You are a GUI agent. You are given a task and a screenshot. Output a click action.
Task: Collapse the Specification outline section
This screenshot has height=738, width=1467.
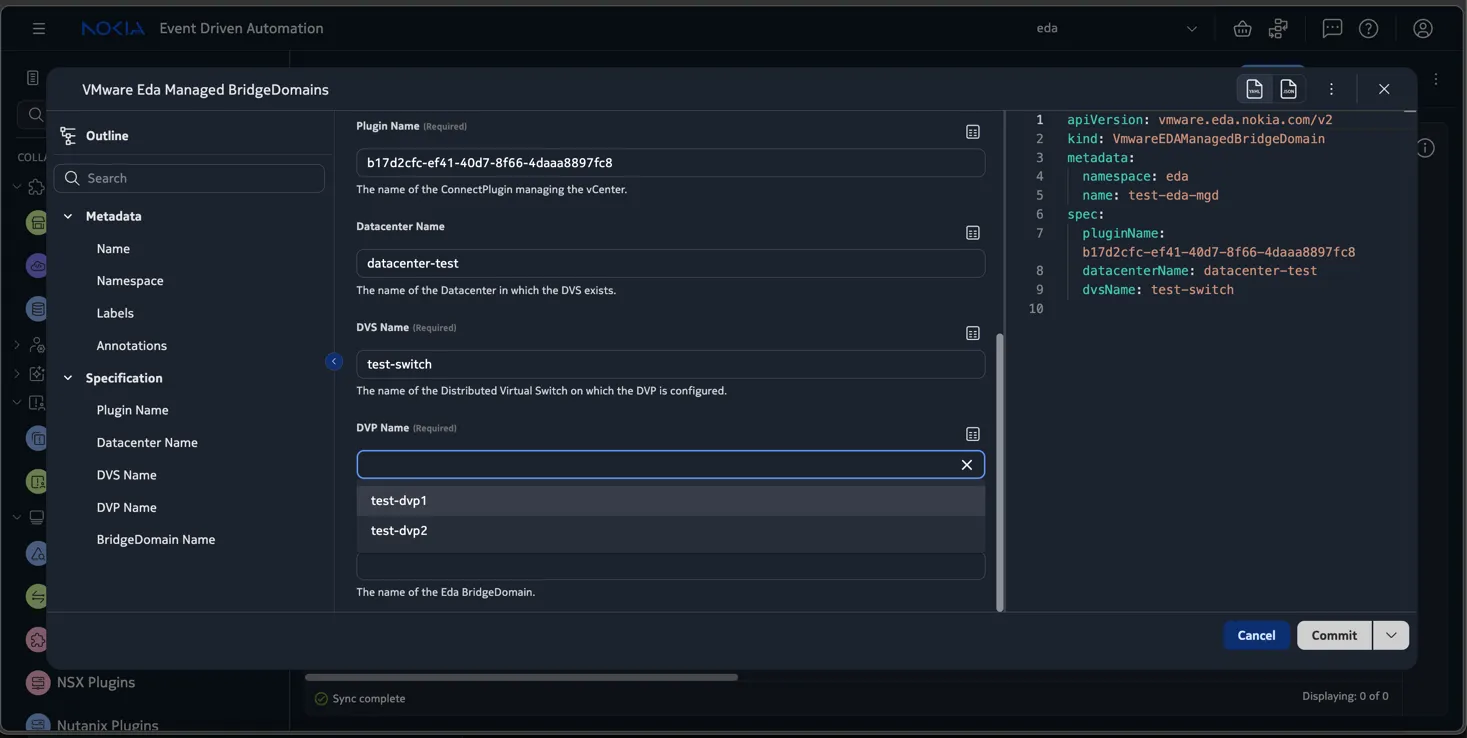pyautogui.click(x=68, y=378)
